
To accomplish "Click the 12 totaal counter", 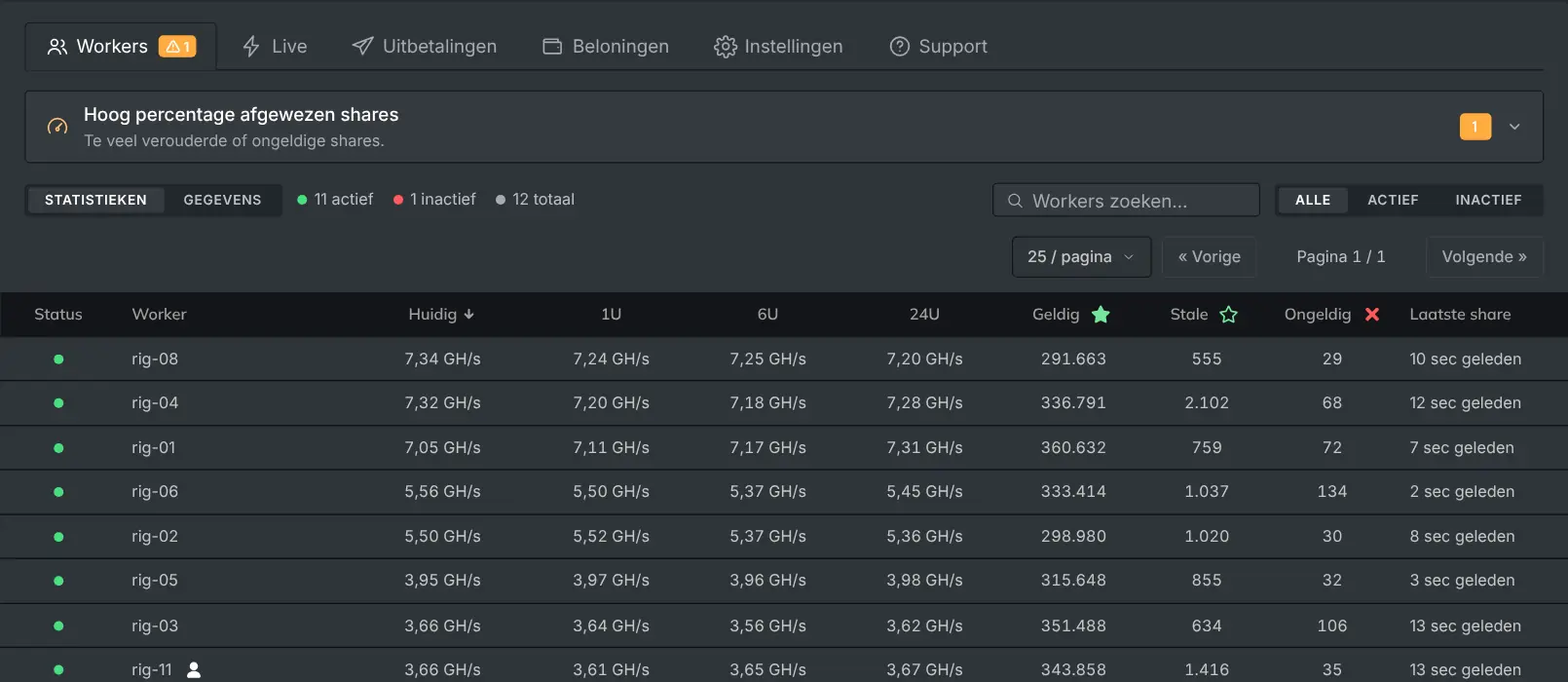I will coord(536,200).
